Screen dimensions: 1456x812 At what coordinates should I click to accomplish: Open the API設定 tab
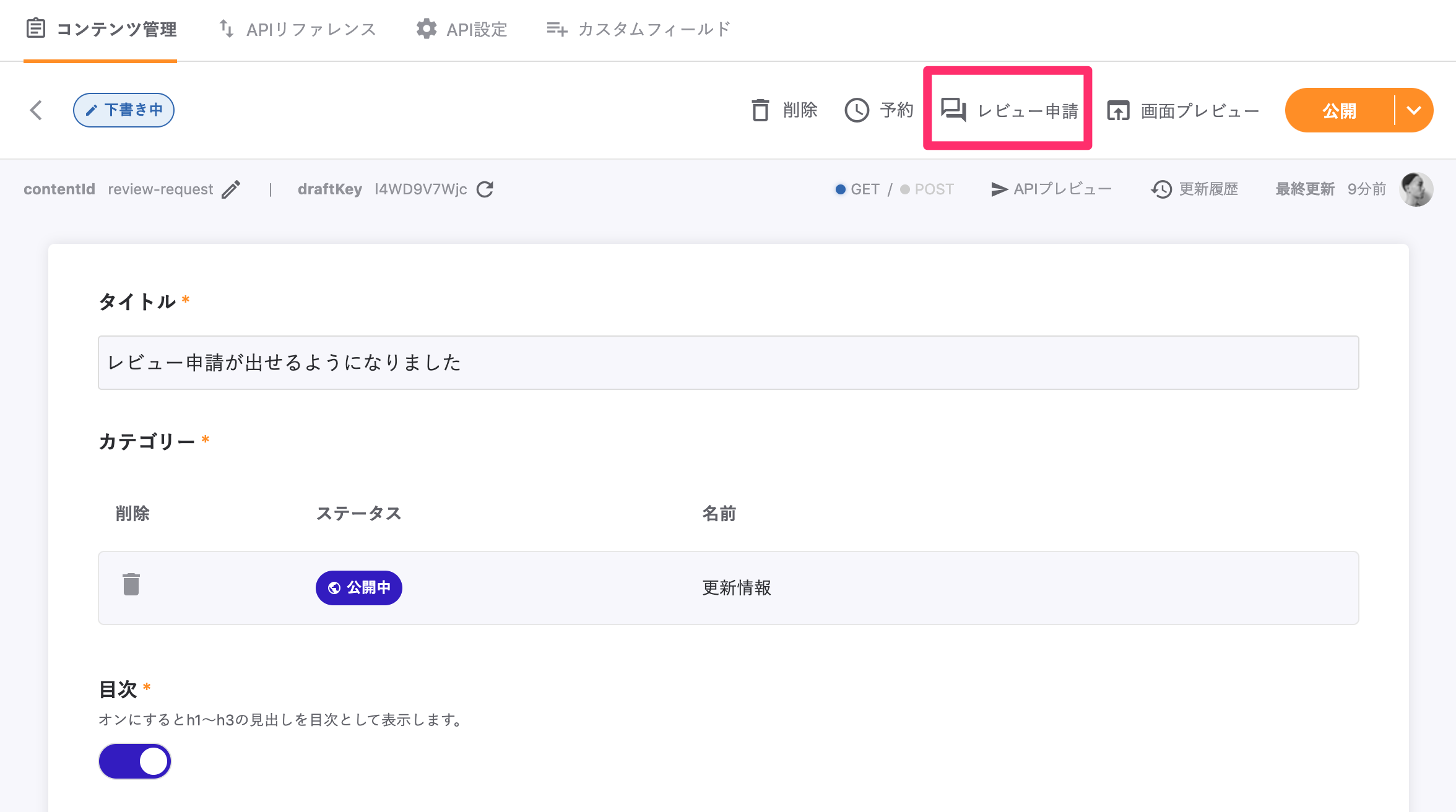462,29
